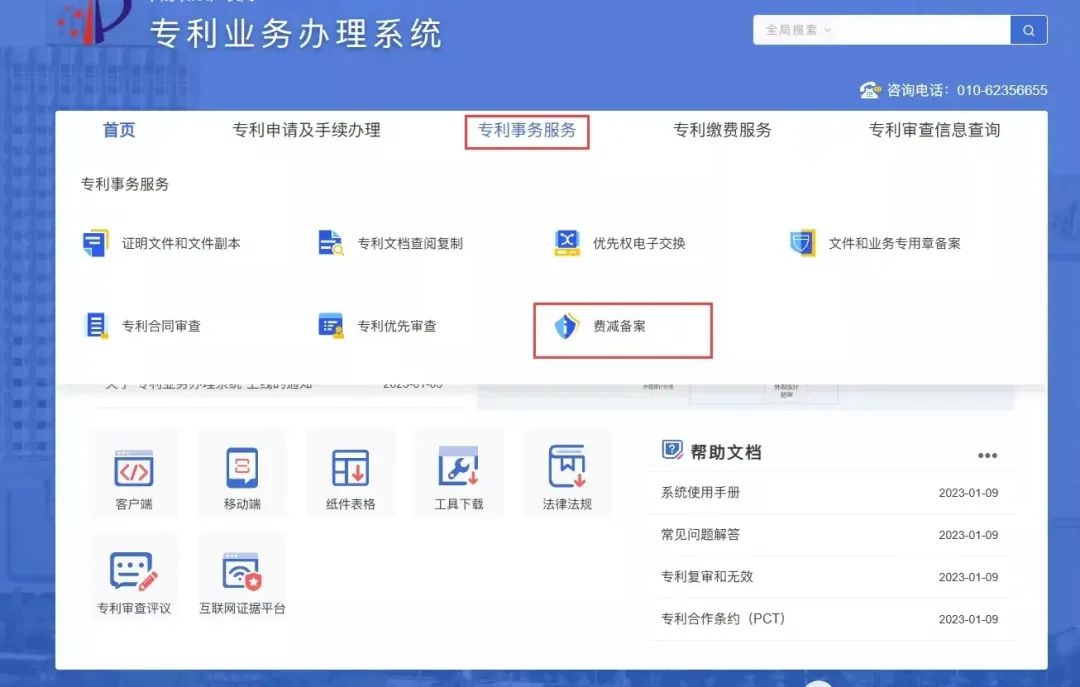Image resolution: width=1080 pixels, height=687 pixels.
Task: Open the 客户端 (Client) app icon
Action: [135, 472]
